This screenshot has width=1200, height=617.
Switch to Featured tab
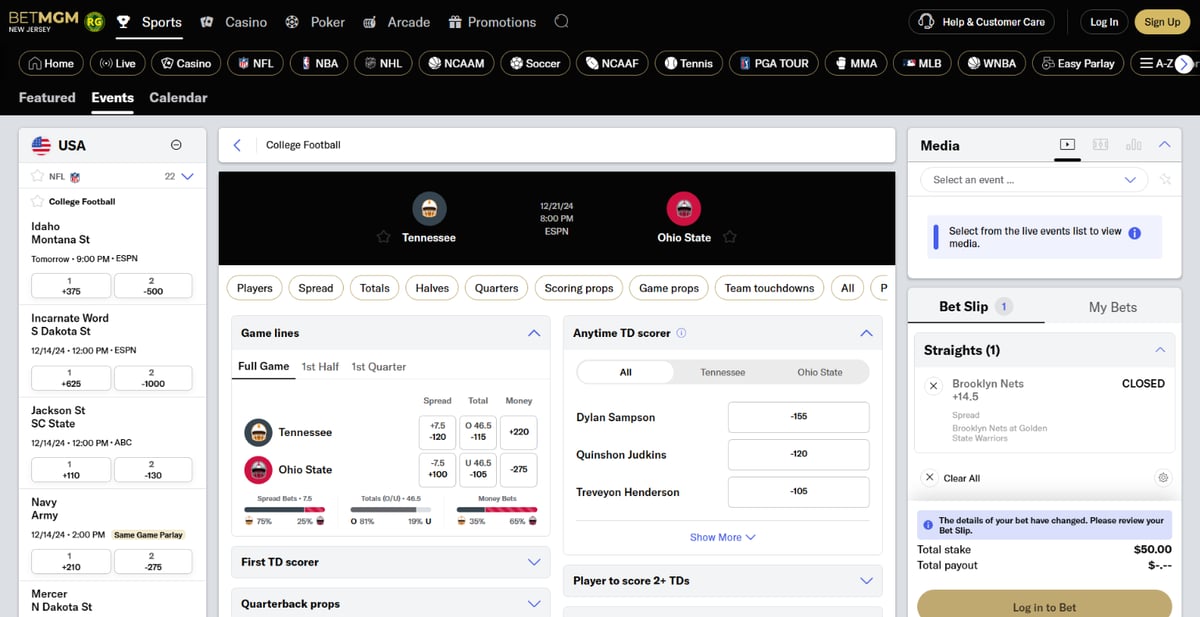tap(47, 97)
